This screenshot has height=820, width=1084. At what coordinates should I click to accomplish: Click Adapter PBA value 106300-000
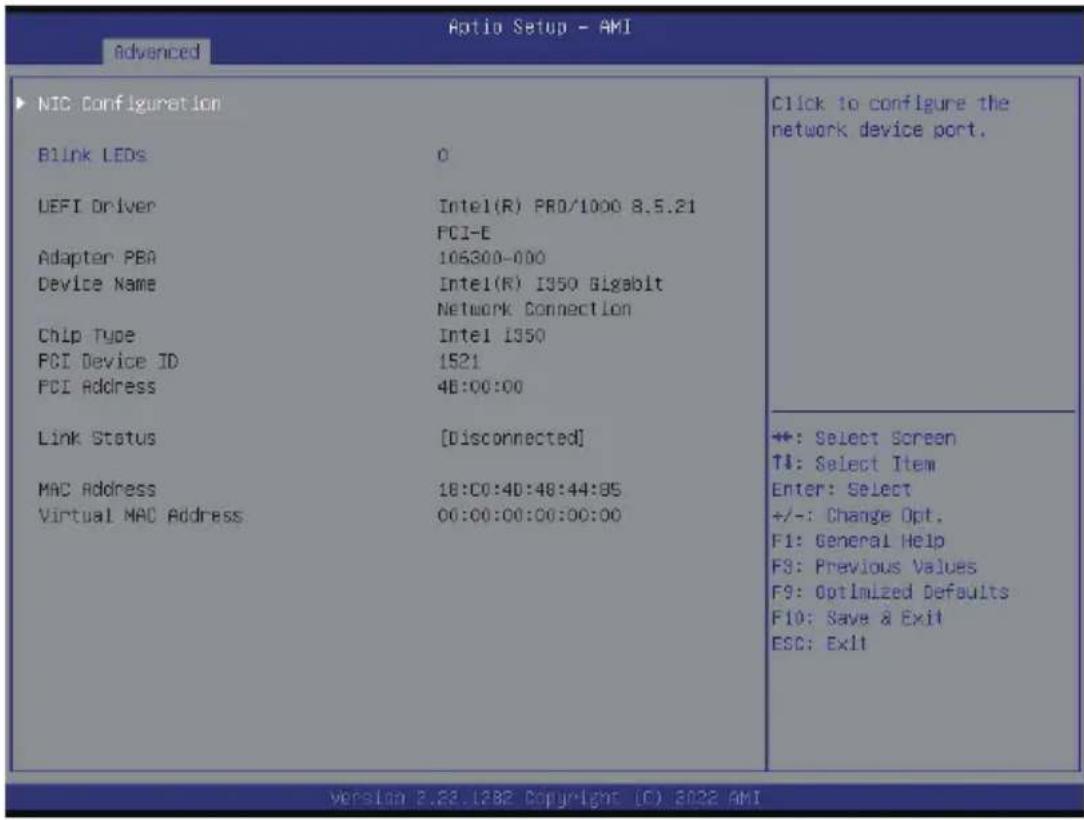tap(492, 258)
